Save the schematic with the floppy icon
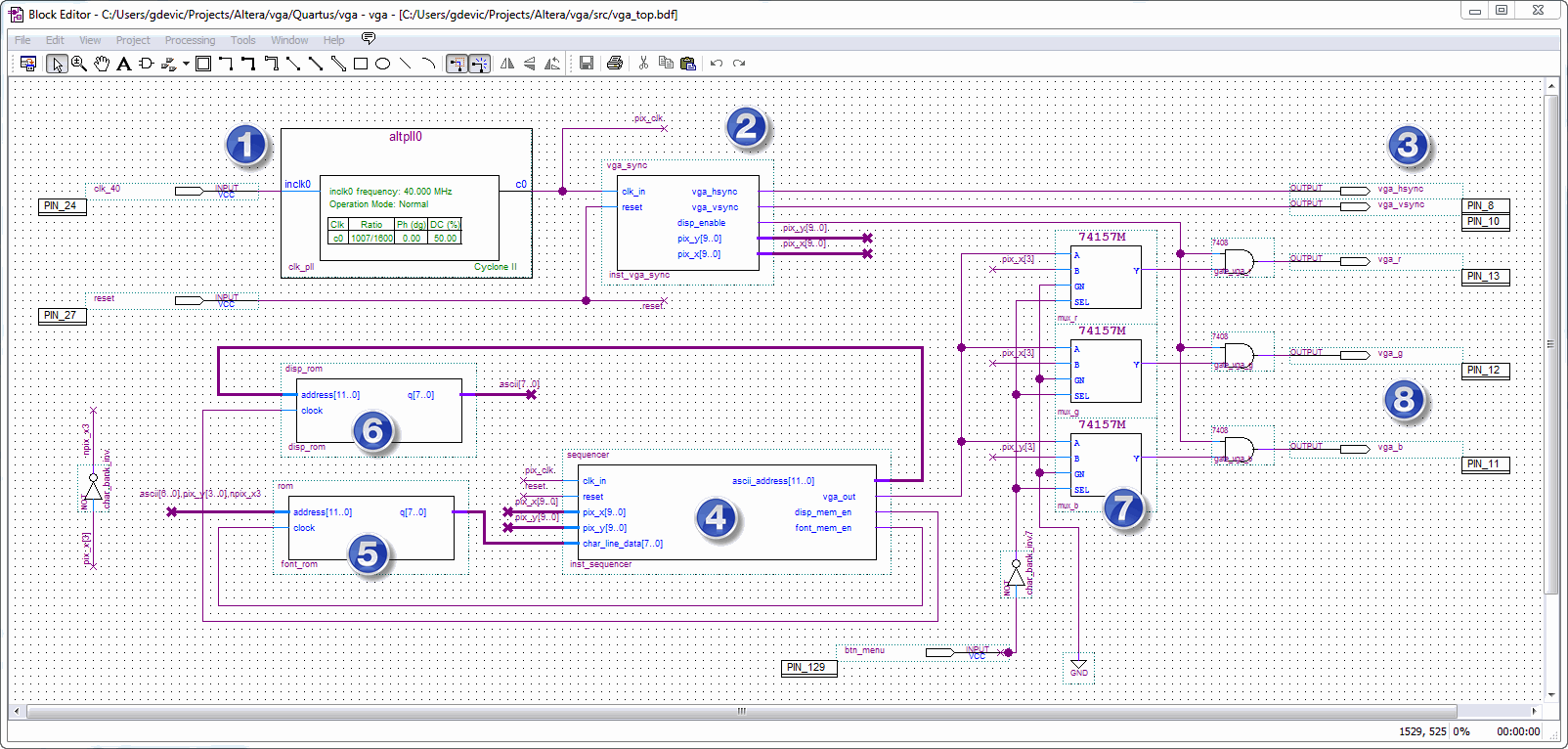This screenshot has width=1568, height=749. pos(587,64)
